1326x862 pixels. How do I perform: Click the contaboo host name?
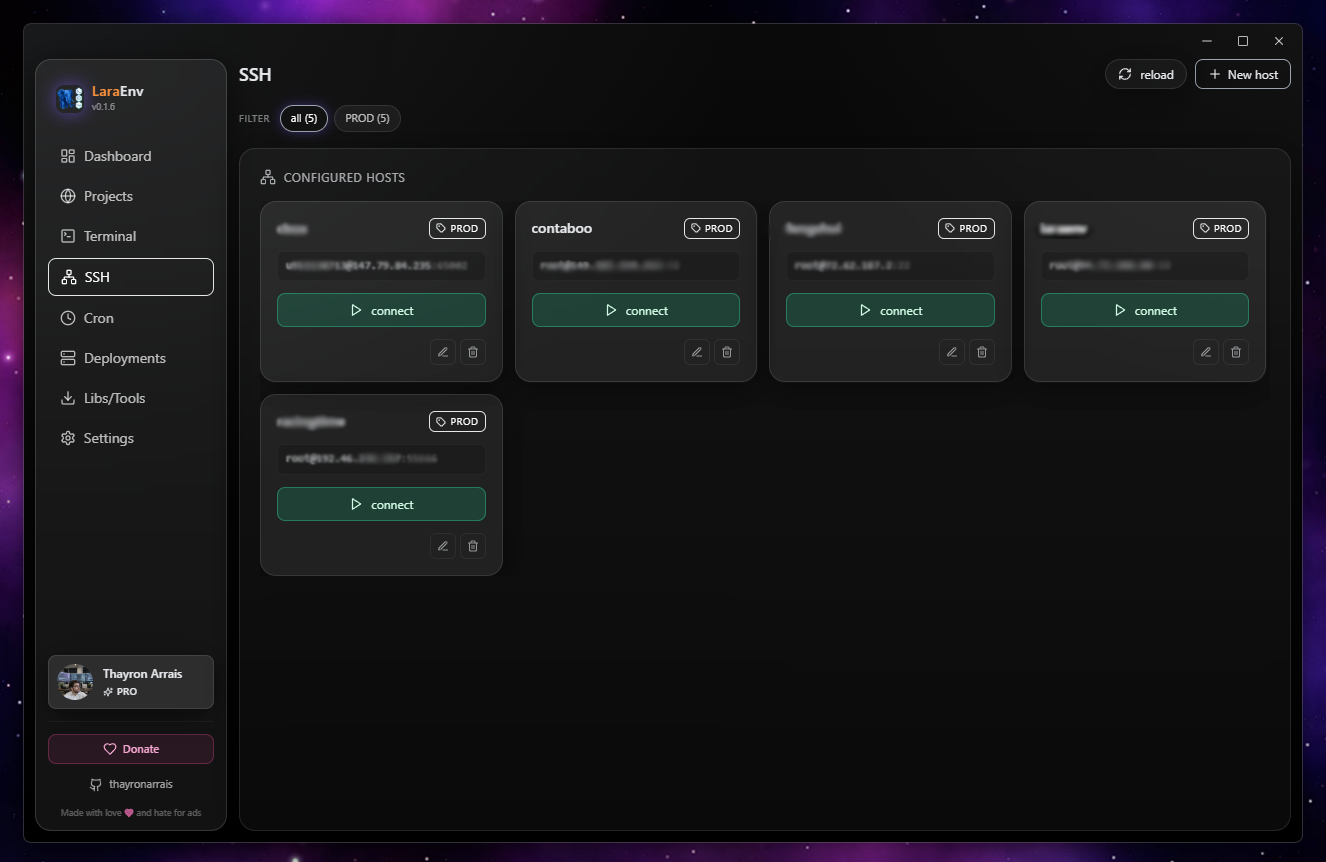point(562,228)
